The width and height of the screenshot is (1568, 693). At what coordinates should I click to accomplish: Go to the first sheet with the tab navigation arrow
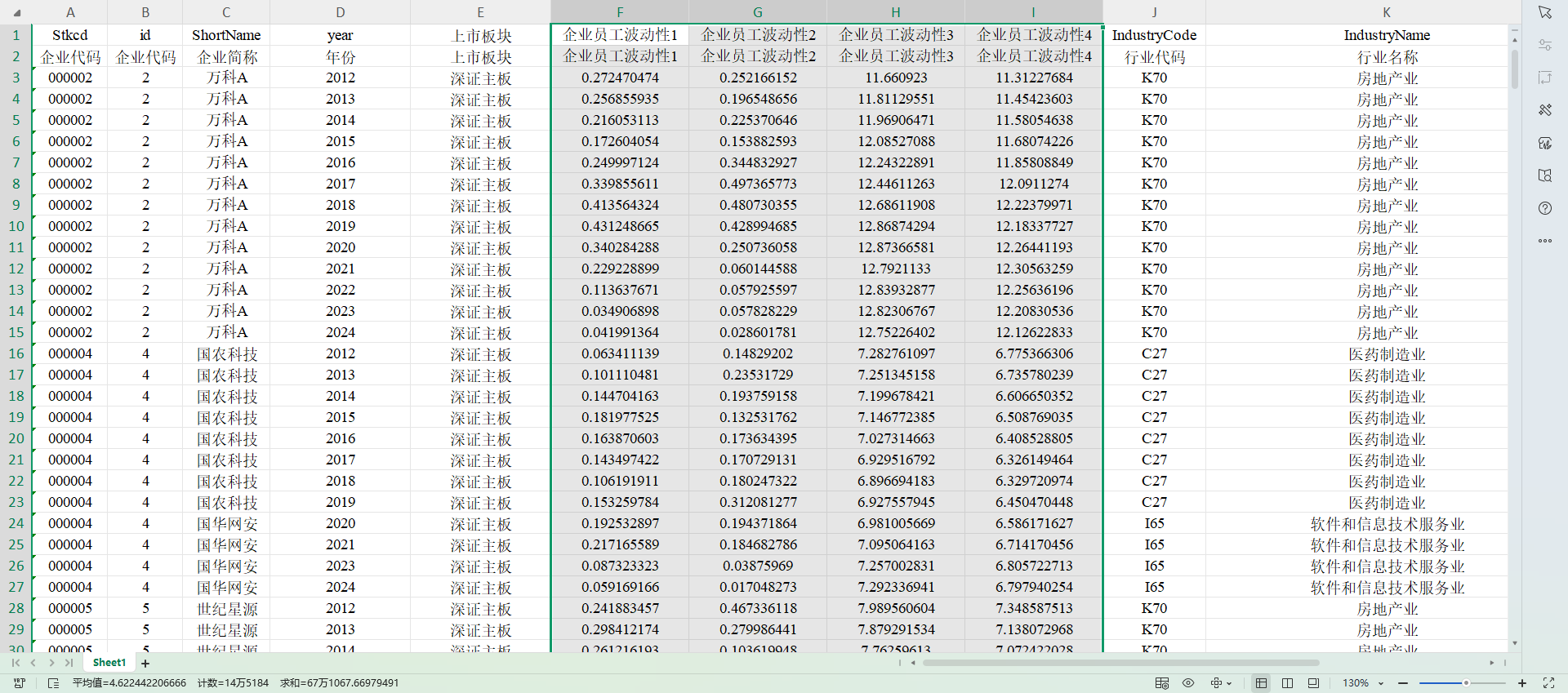pos(16,663)
